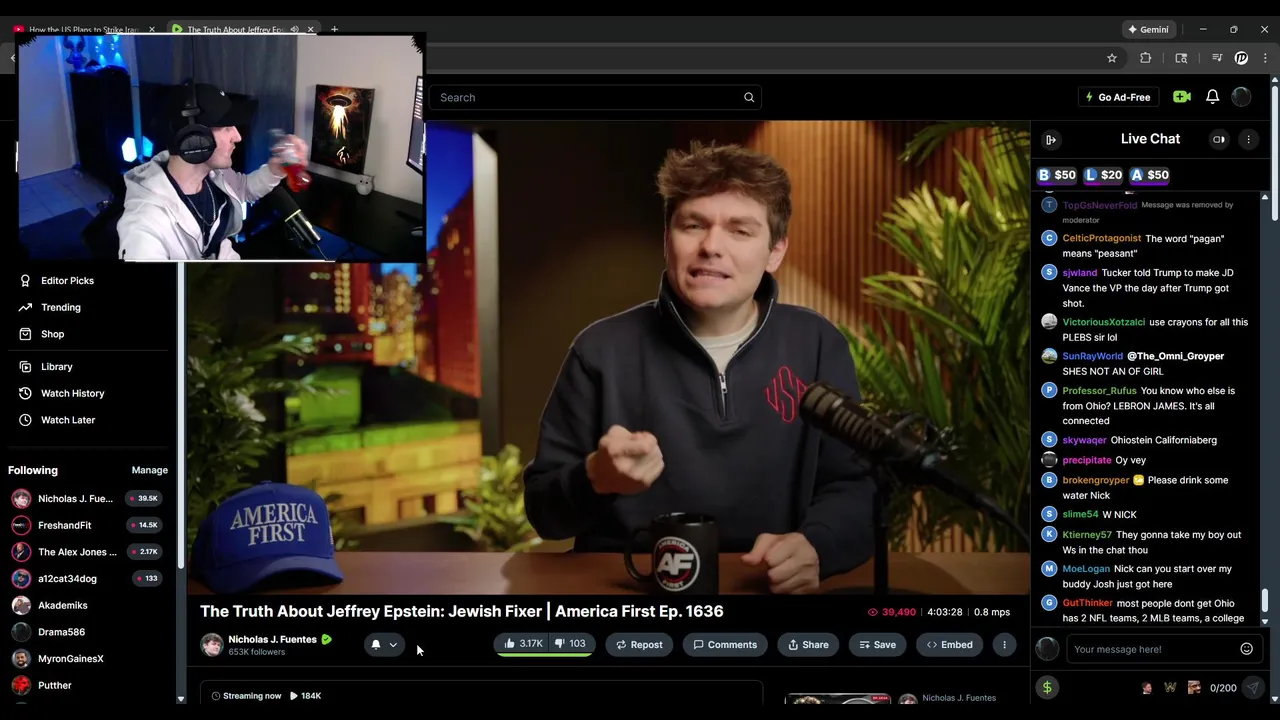Click the green dollar rant button

coord(1047,687)
